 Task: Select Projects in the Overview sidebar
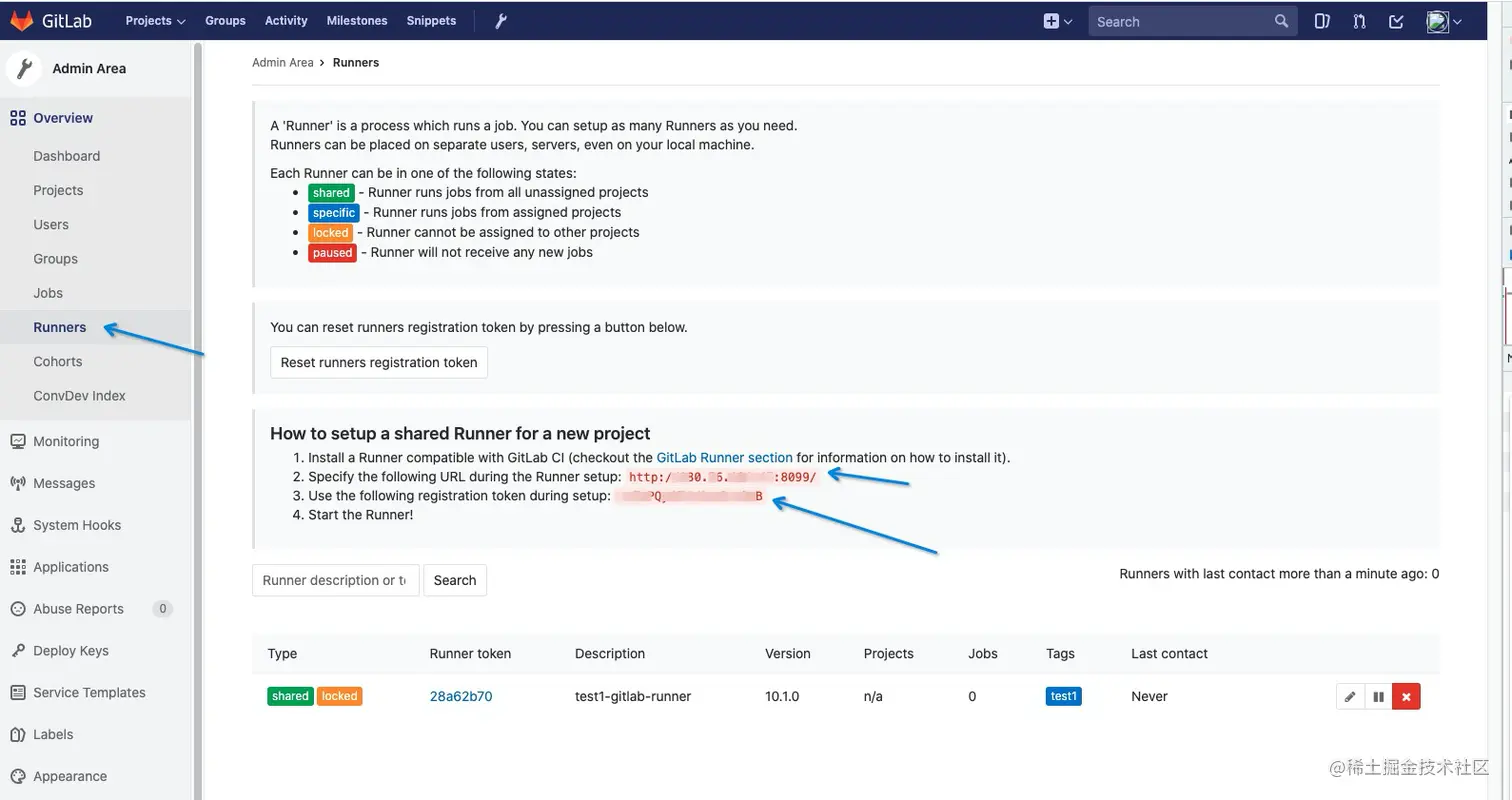click(x=58, y=190)
